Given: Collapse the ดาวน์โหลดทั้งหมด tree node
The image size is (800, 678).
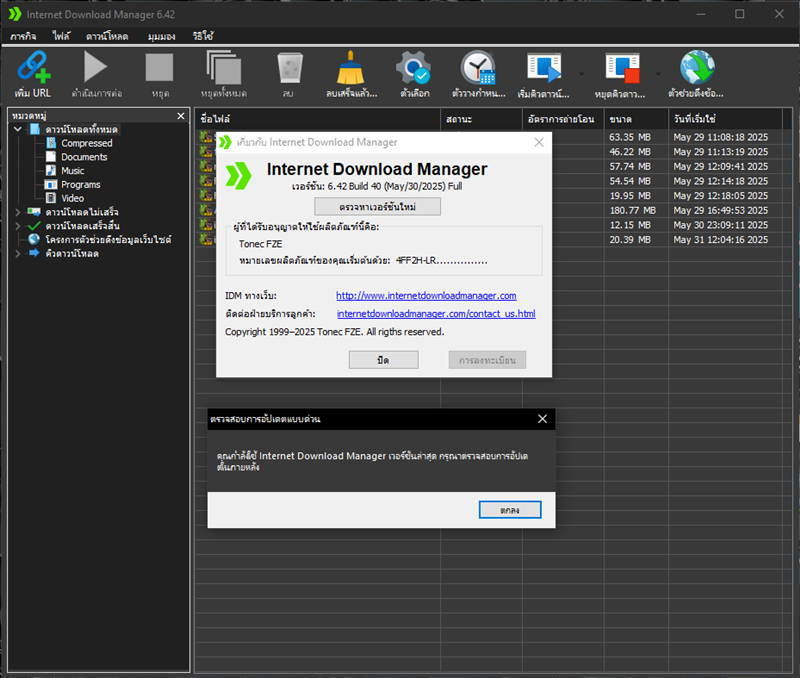Looking at the screenshot, I should click(18, 129).
